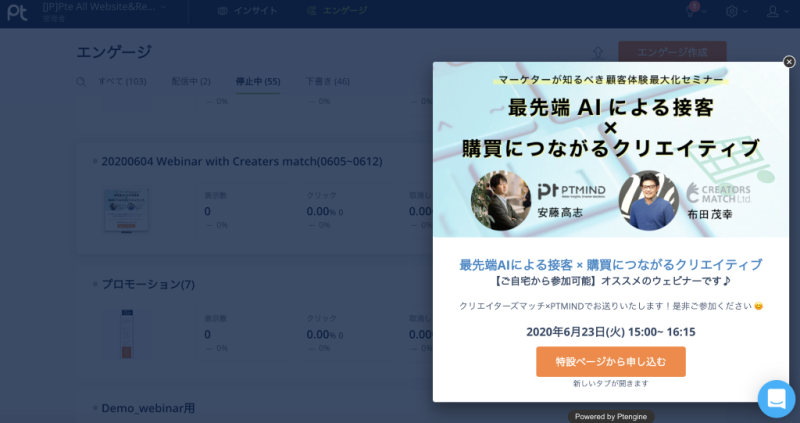800x423 pixels.
Task: Click the search magnifier icon
Action: click(81, 82)
